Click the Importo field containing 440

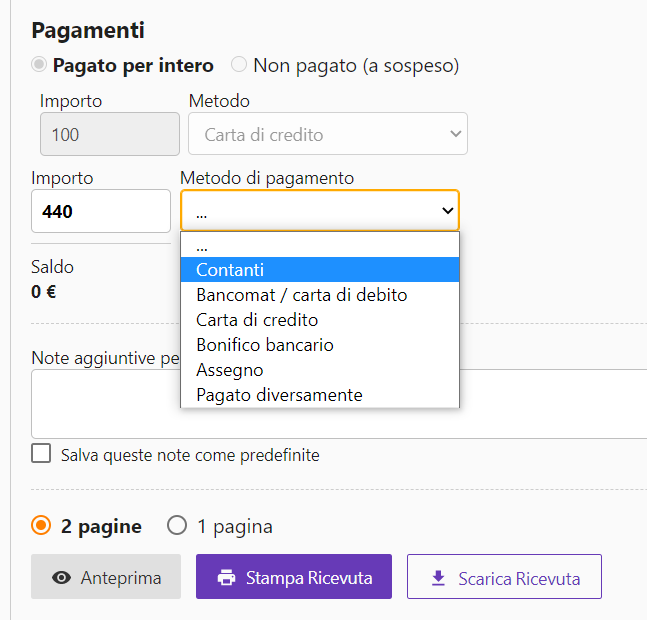(100, 211)
